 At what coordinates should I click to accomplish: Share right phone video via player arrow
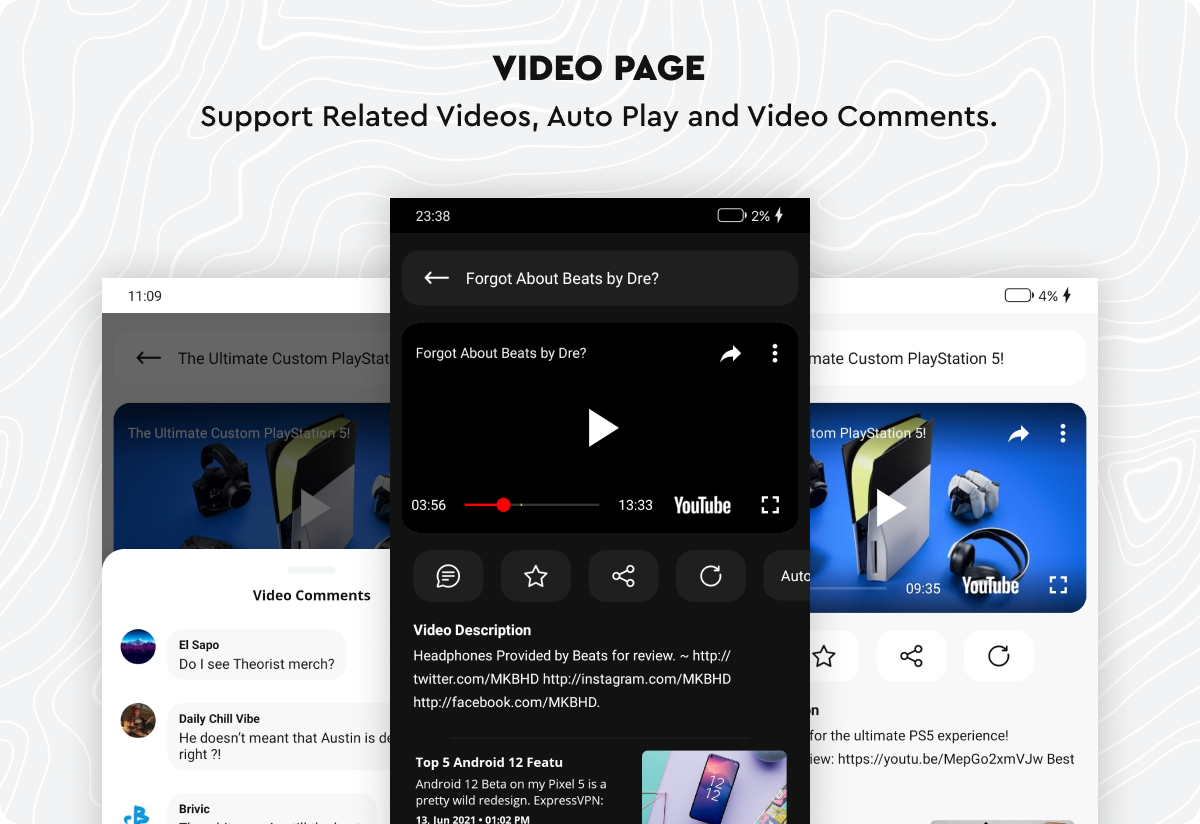point(1019,433)
